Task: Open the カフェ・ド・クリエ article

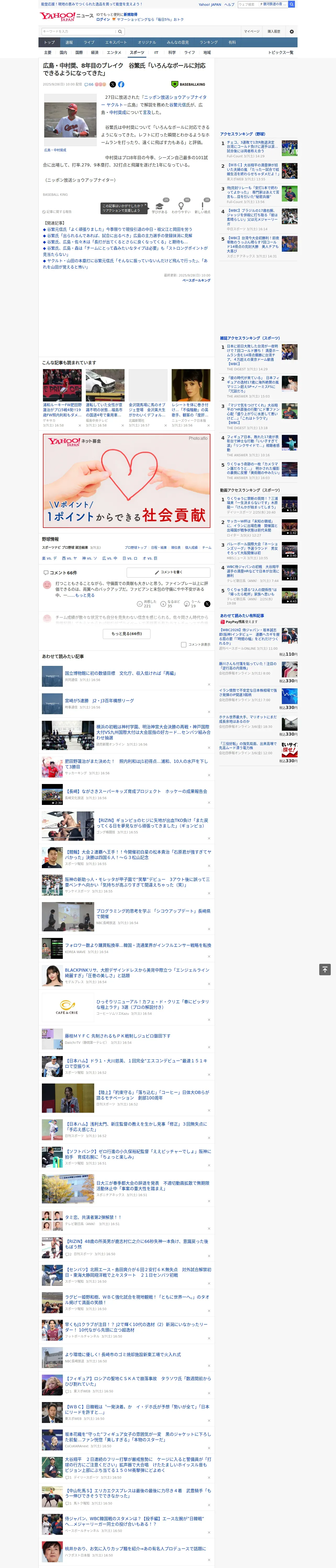Action: tap(153, 1004)
